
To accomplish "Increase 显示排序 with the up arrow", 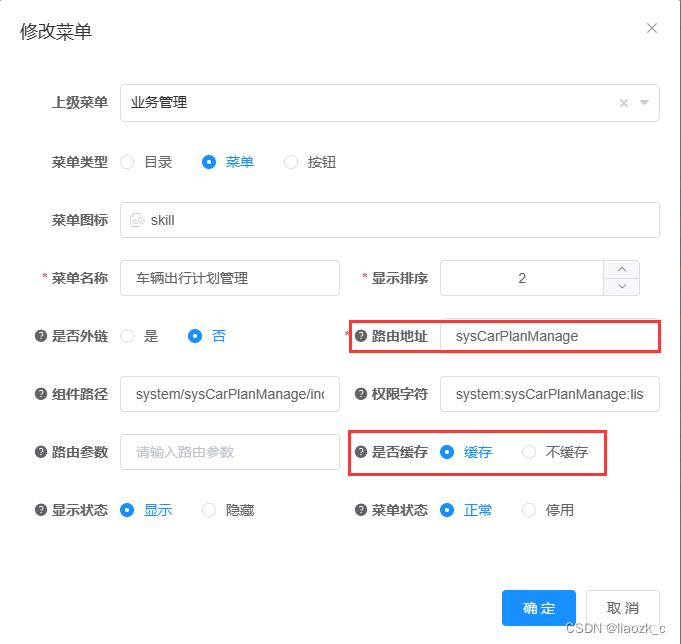I will pyautogui.click(x=621, y=269).
